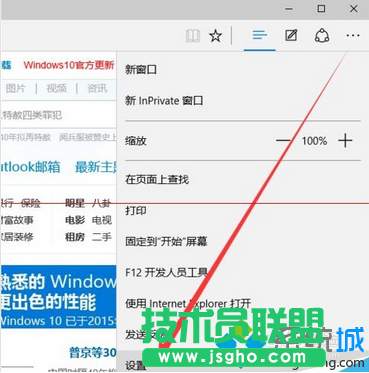The height and width of the screenshot is (373, 369).
Task: Select 新 InPrivate 窗口 menu entry
Action: (164, 100)
